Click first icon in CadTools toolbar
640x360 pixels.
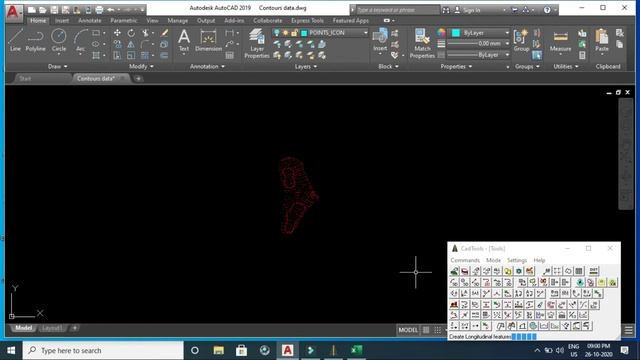454,271
